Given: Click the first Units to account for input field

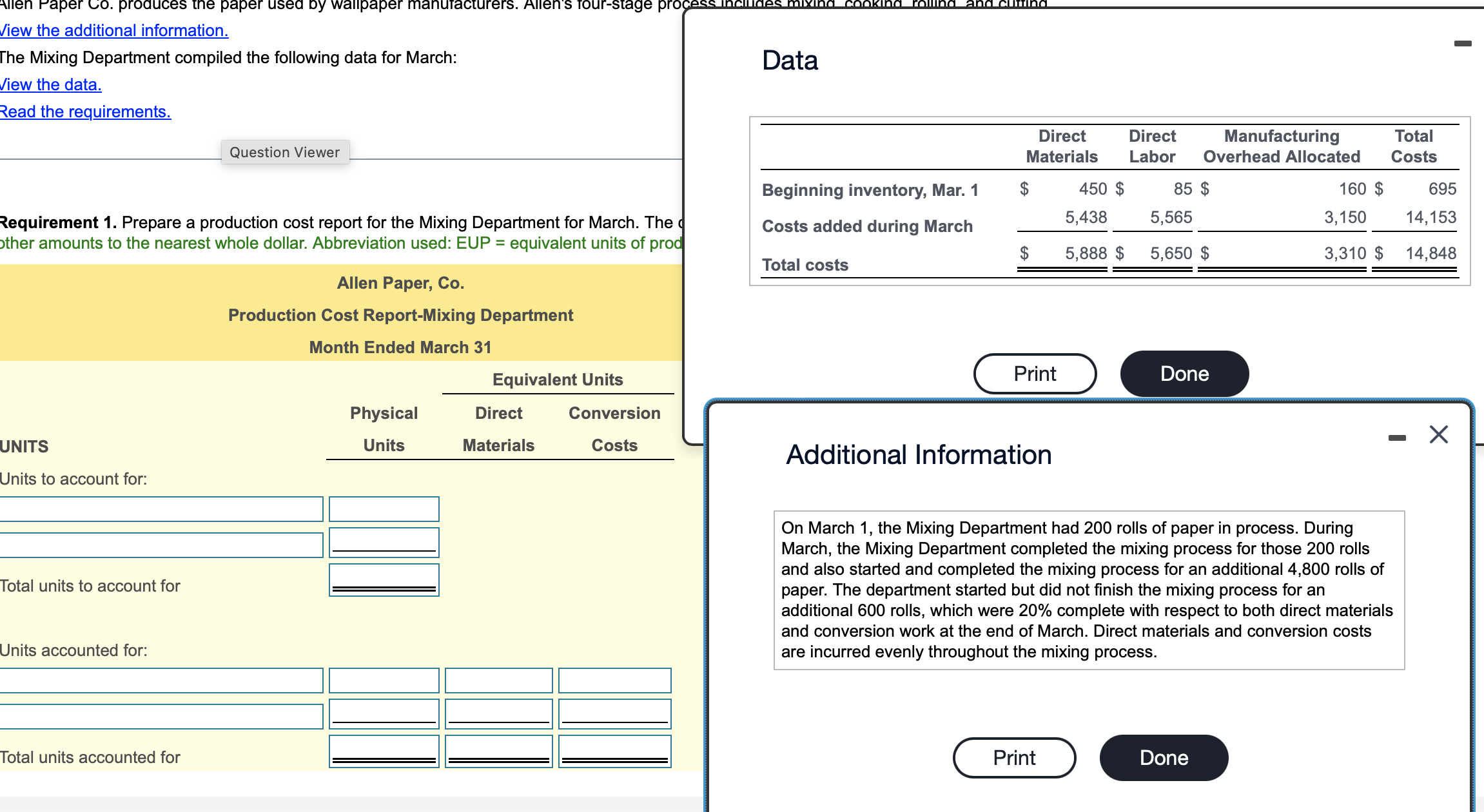Looking at the screenshot, I should pos(161,508).
